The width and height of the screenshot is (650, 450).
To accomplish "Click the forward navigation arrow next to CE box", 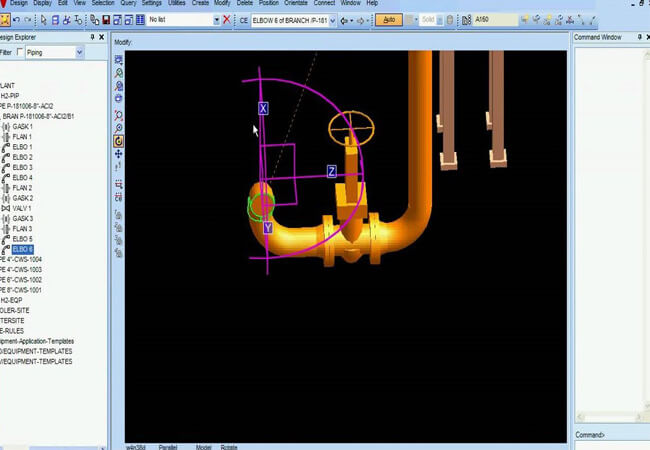I will (x=360, y=20).
